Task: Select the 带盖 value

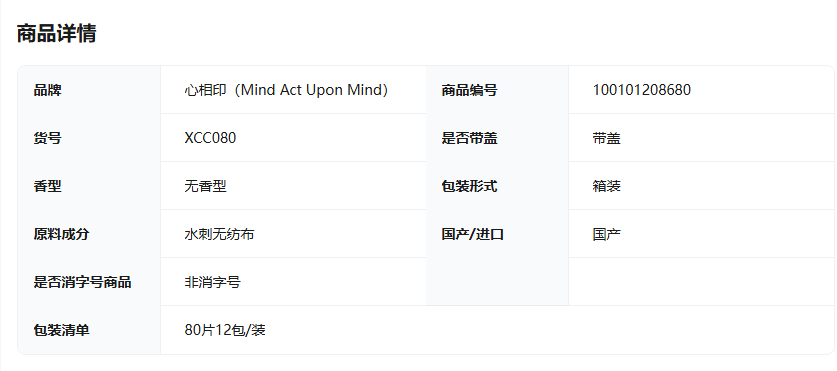Action: point(606,138)
